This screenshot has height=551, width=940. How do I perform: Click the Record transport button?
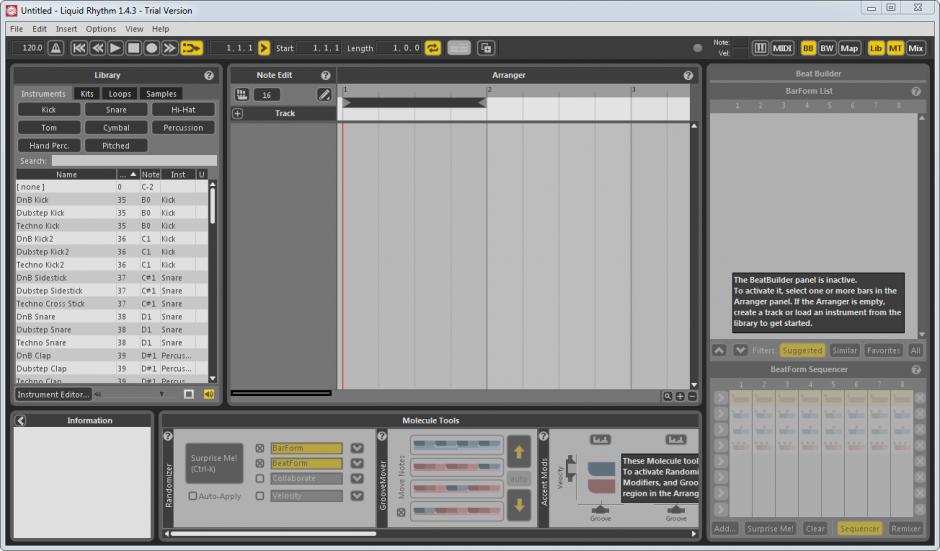[152, 48]
